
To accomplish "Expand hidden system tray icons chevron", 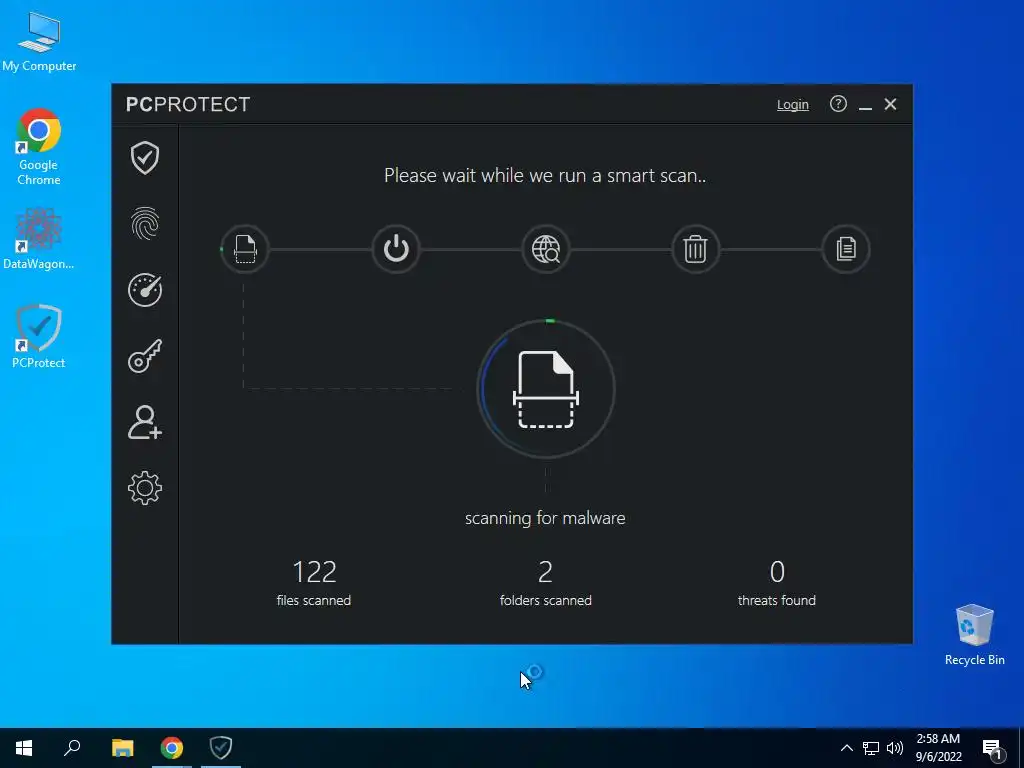I will tap(846, 748).
